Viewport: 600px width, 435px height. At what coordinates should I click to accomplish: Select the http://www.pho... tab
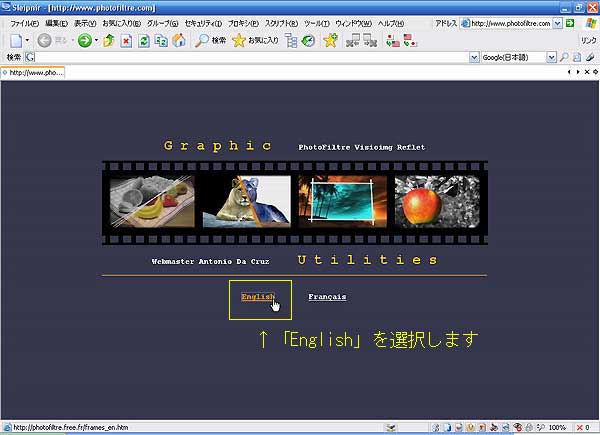click(33, 72)
